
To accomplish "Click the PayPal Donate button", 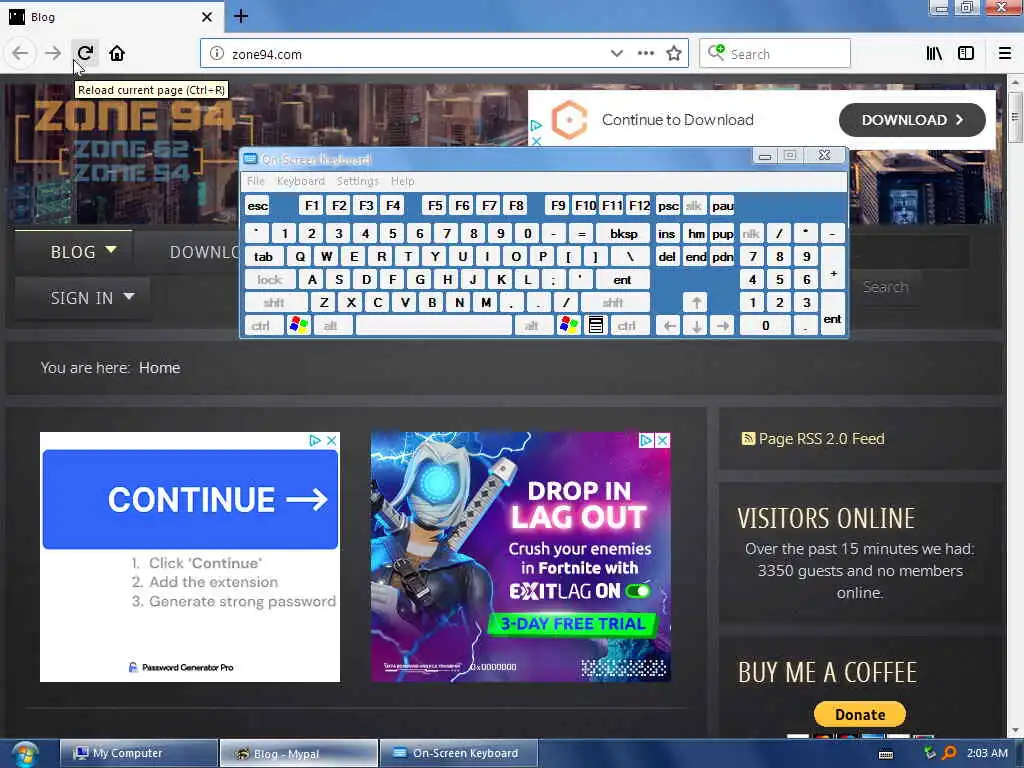I will pyautogui.click(x=859, y=714).
